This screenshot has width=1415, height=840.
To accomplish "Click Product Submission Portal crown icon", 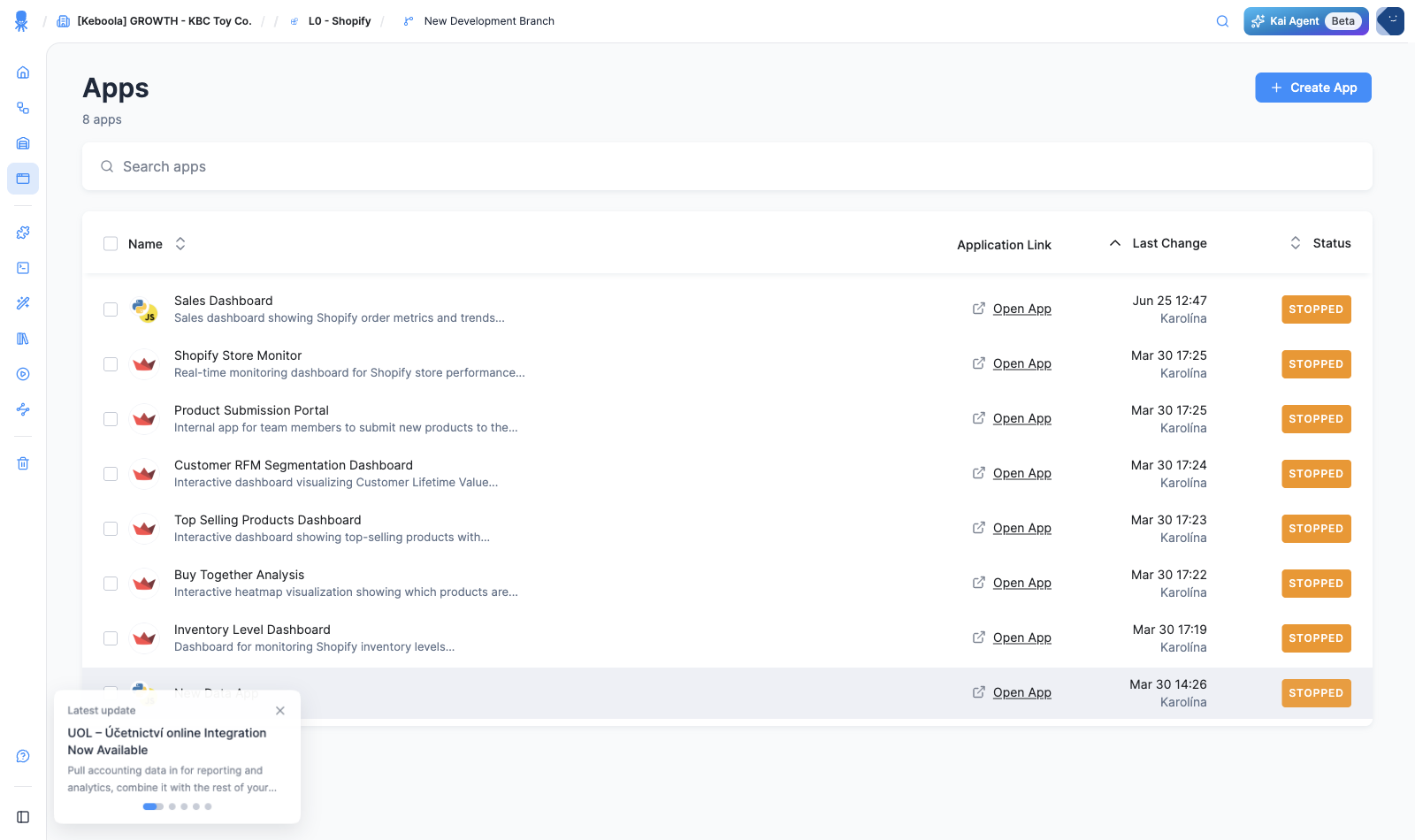I will 144,419.
